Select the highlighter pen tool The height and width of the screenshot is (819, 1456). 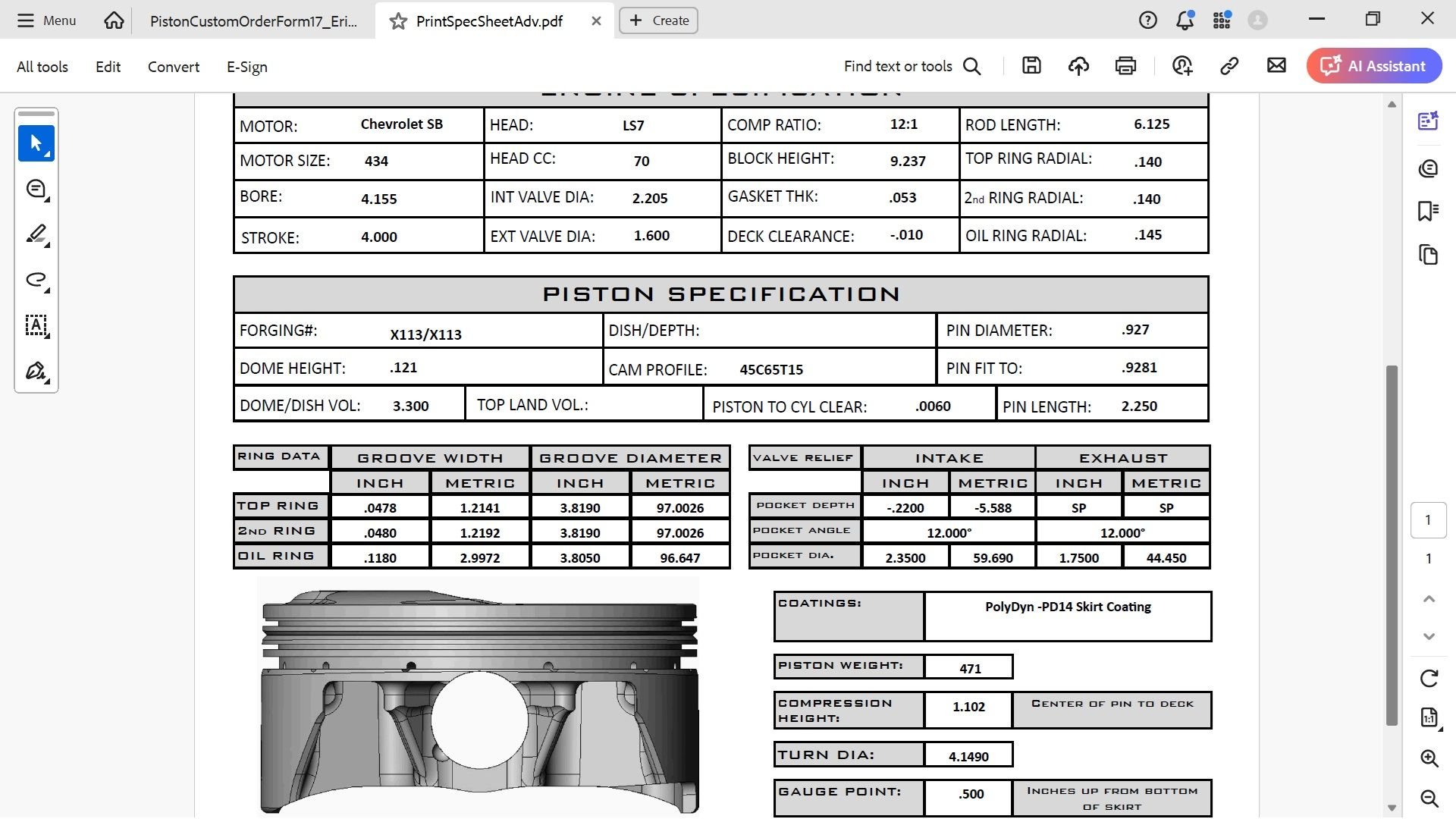36,234
